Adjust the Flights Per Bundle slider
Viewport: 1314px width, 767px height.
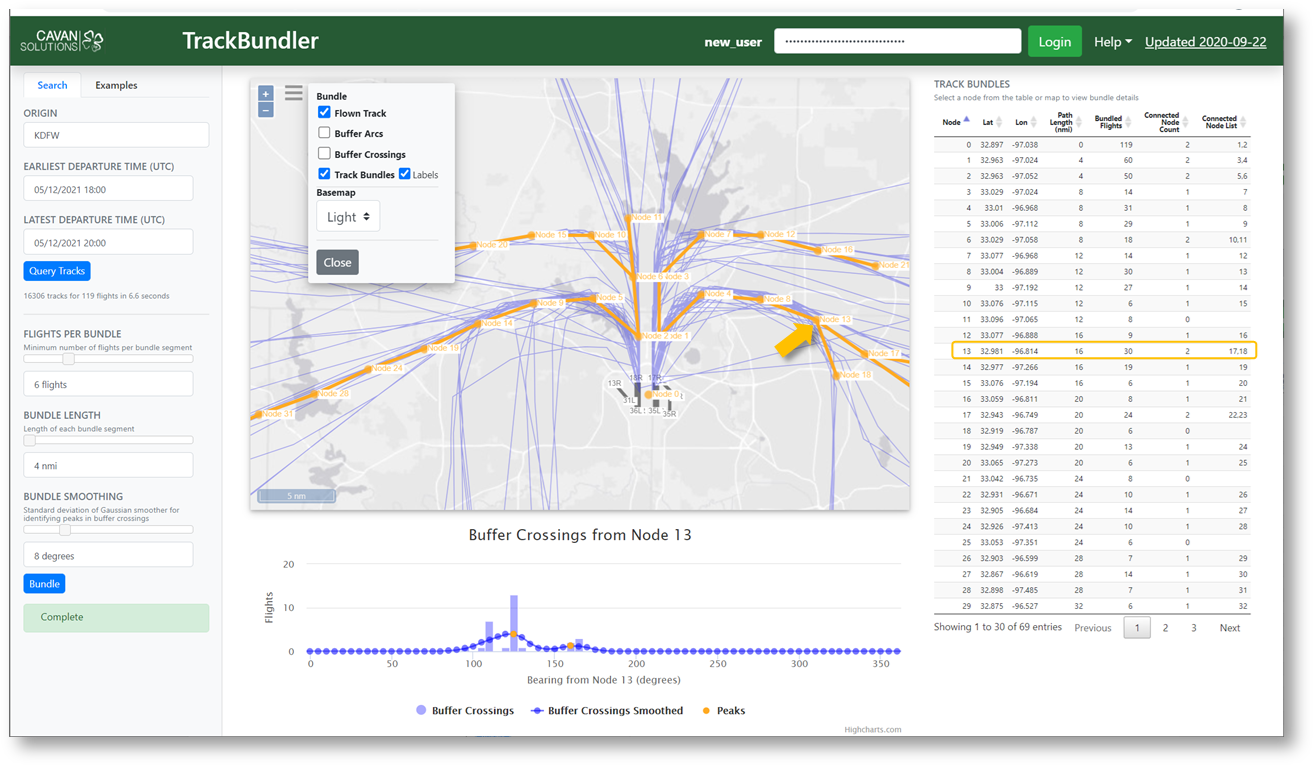pos(68,359)
